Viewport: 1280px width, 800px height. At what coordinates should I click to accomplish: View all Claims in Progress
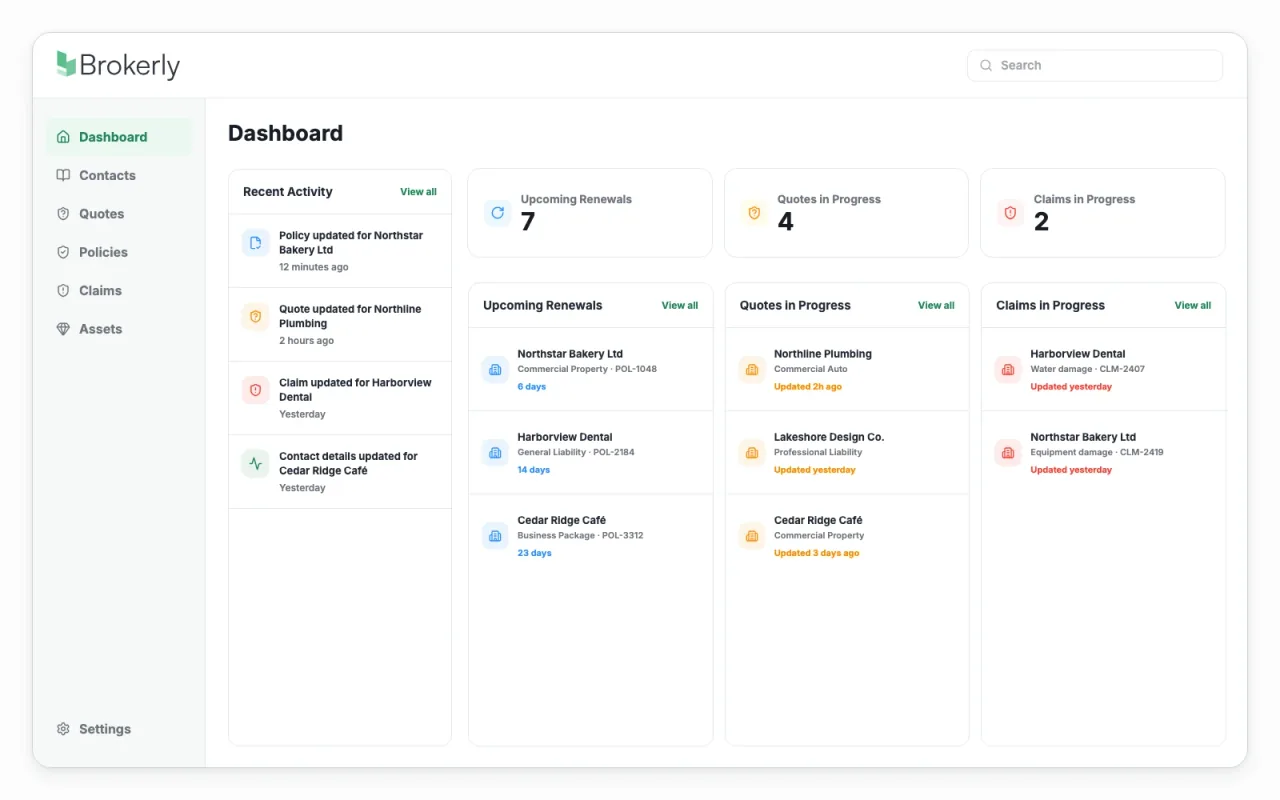point(1193,306)
